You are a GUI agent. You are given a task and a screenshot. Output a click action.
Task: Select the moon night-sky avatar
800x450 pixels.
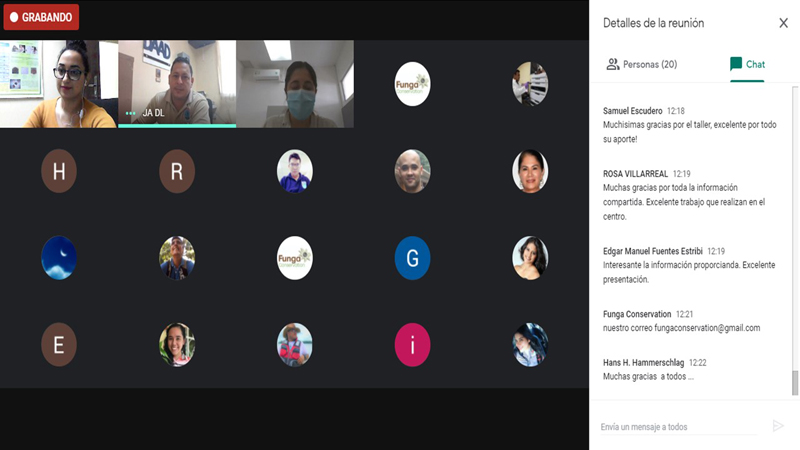point(59,258)
